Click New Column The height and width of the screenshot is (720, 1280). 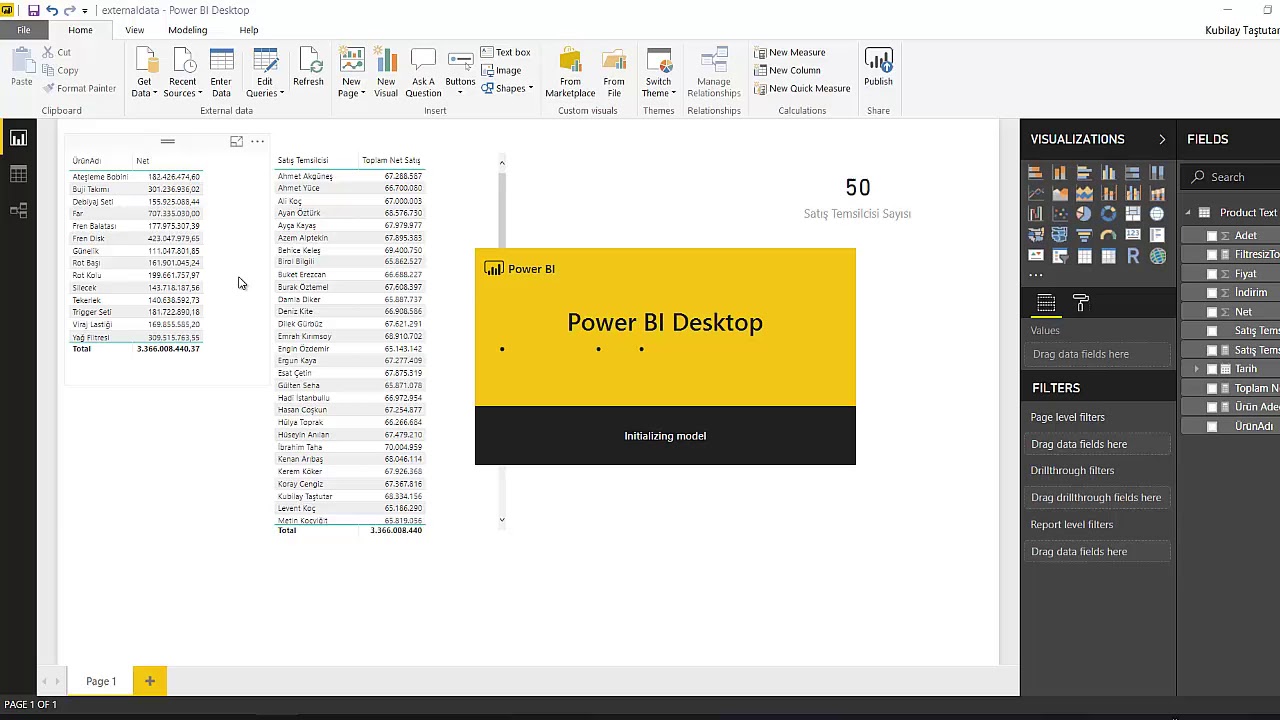click(x=787, y=70)
